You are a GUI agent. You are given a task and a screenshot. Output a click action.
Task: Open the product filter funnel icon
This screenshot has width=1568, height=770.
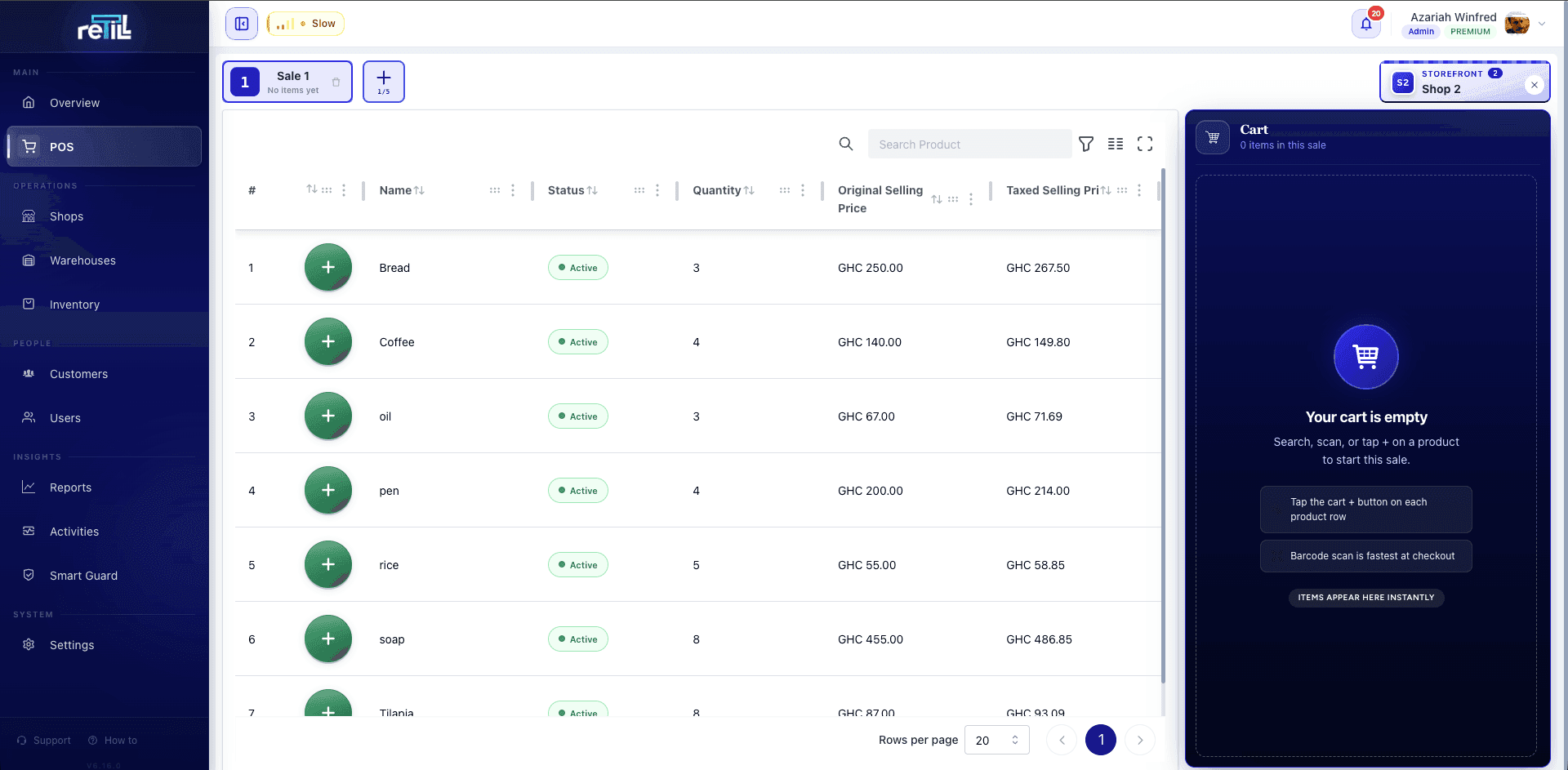pyautogui.click(x=1086, y=144)
